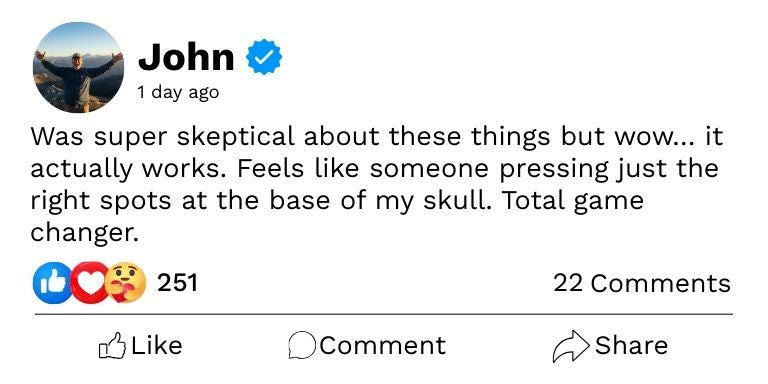Select the Share text label
Screen dimensions: 768x384
[631, 345]
